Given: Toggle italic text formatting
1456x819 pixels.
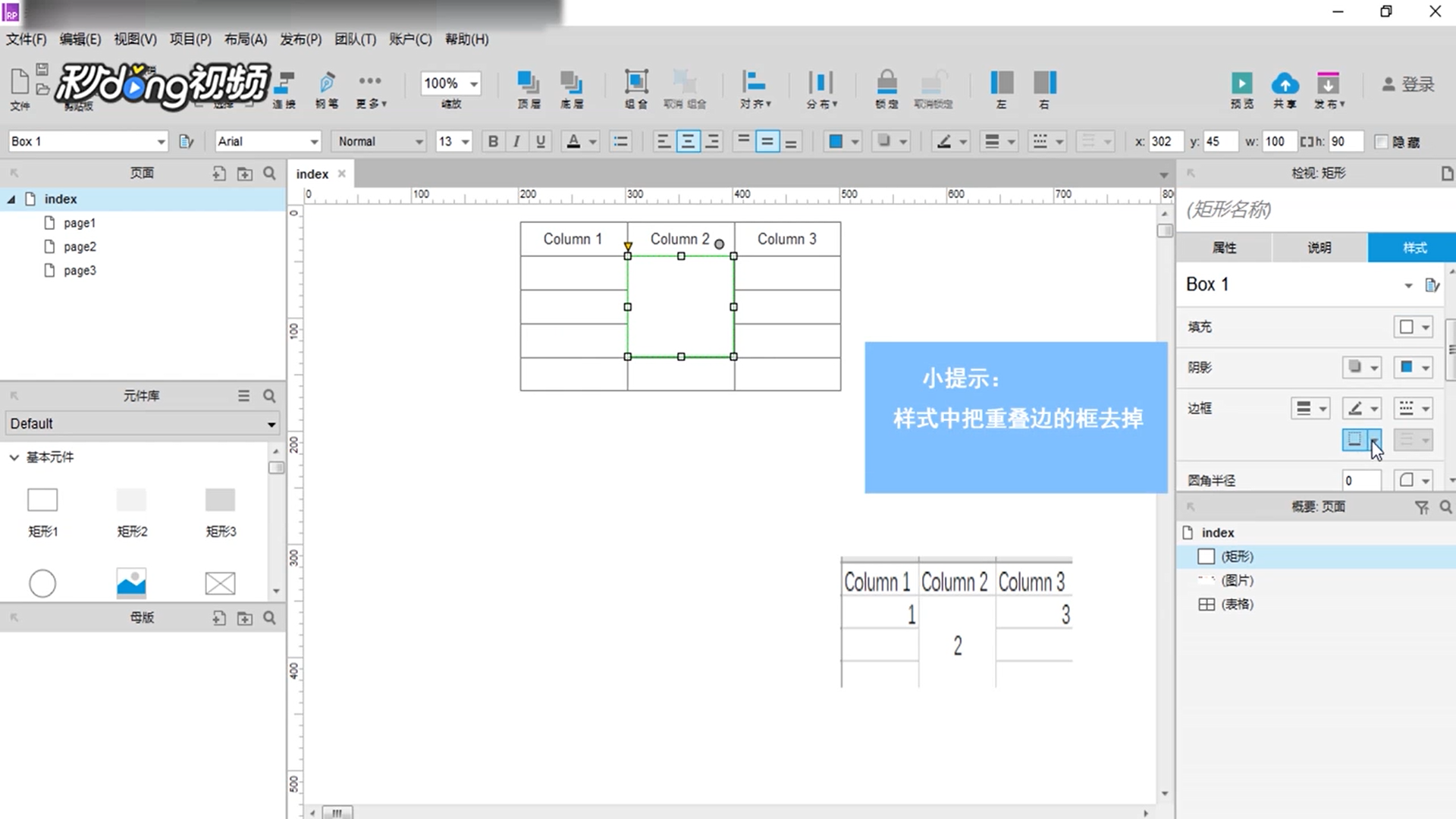Looking at the screenshot, I should 516,141.
